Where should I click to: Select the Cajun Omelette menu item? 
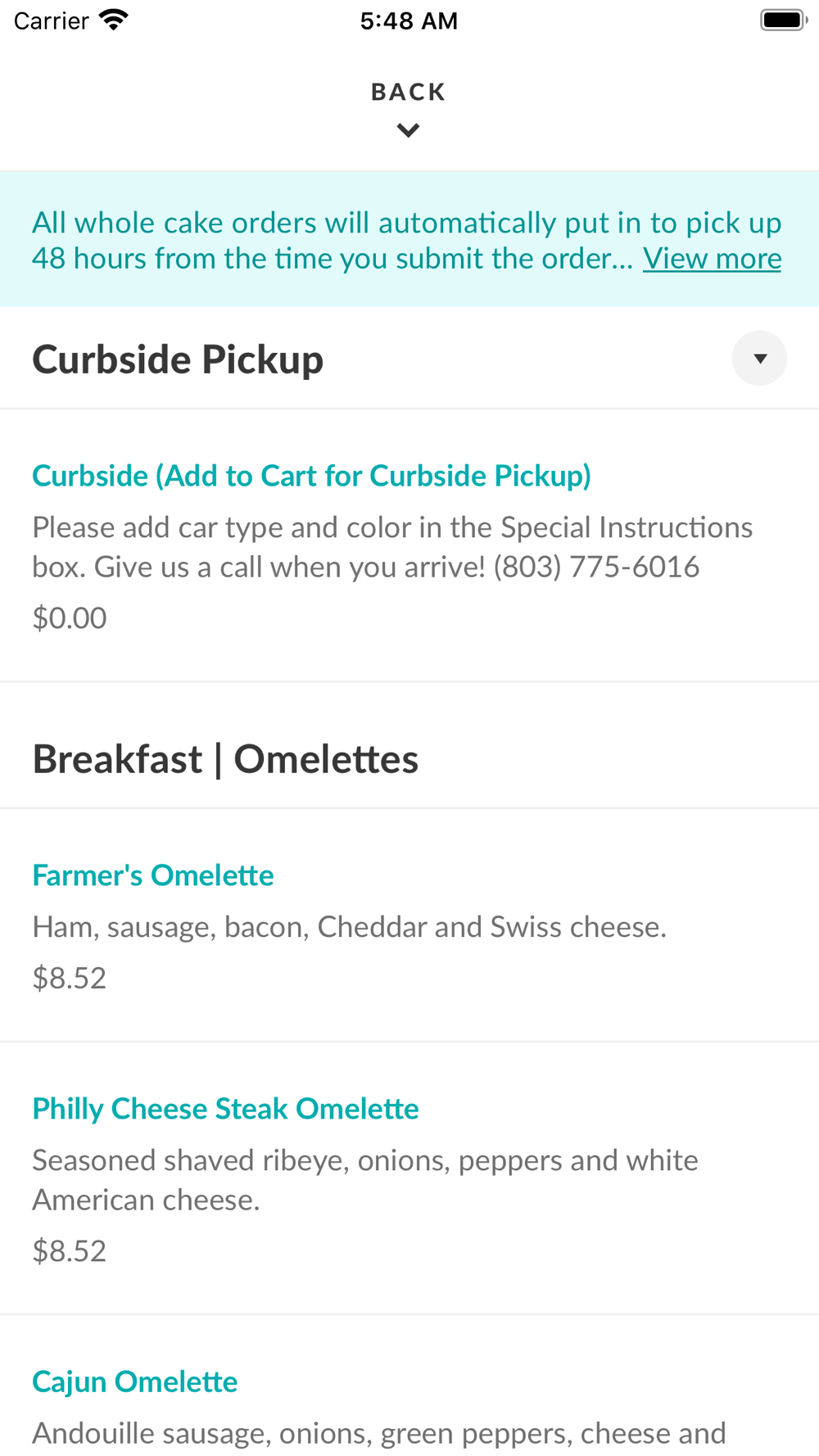pos(135,1381)
